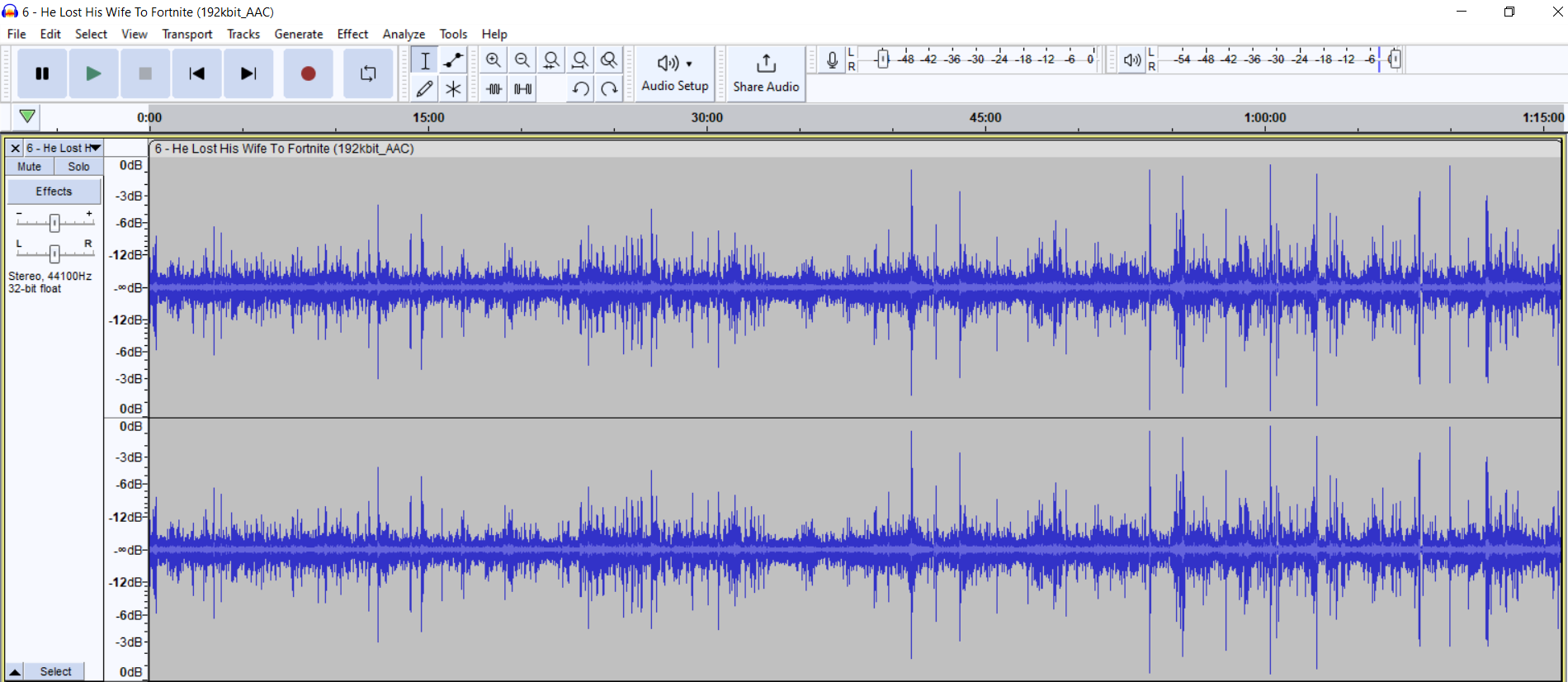Image resolution: width=1568 pixels, height=682 pixels.
Task: Collapse the track with arrow button
Action: (x=15, y=671)
